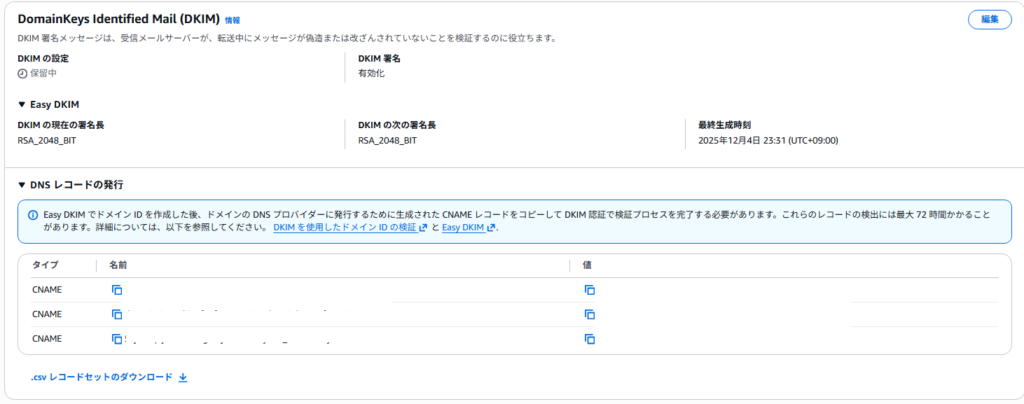1024x404 pixels.
Task: Click the 値 column header
Action: click(588, 266)
